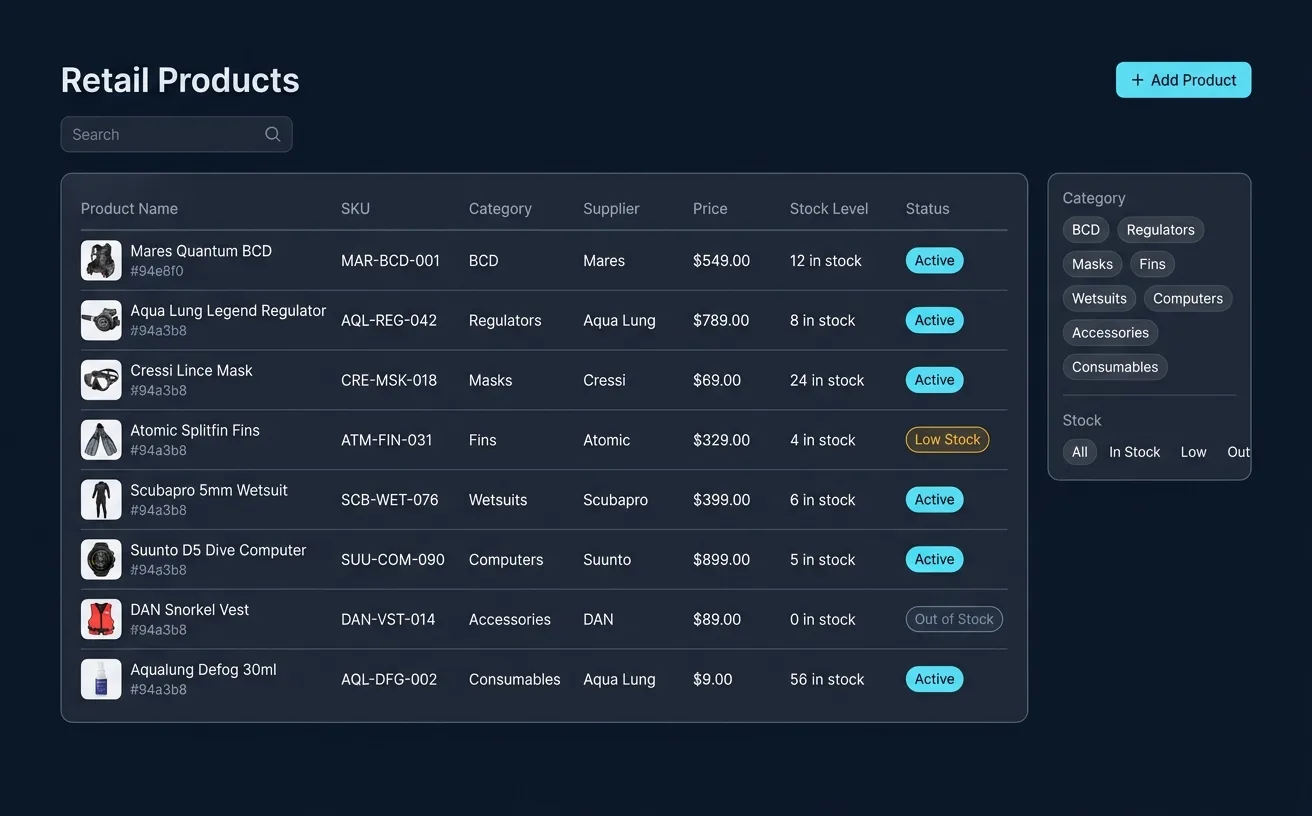Screen dimensions: 1312x816
Task: Click the Retail Products page title
Action: [x=180, y=80]
